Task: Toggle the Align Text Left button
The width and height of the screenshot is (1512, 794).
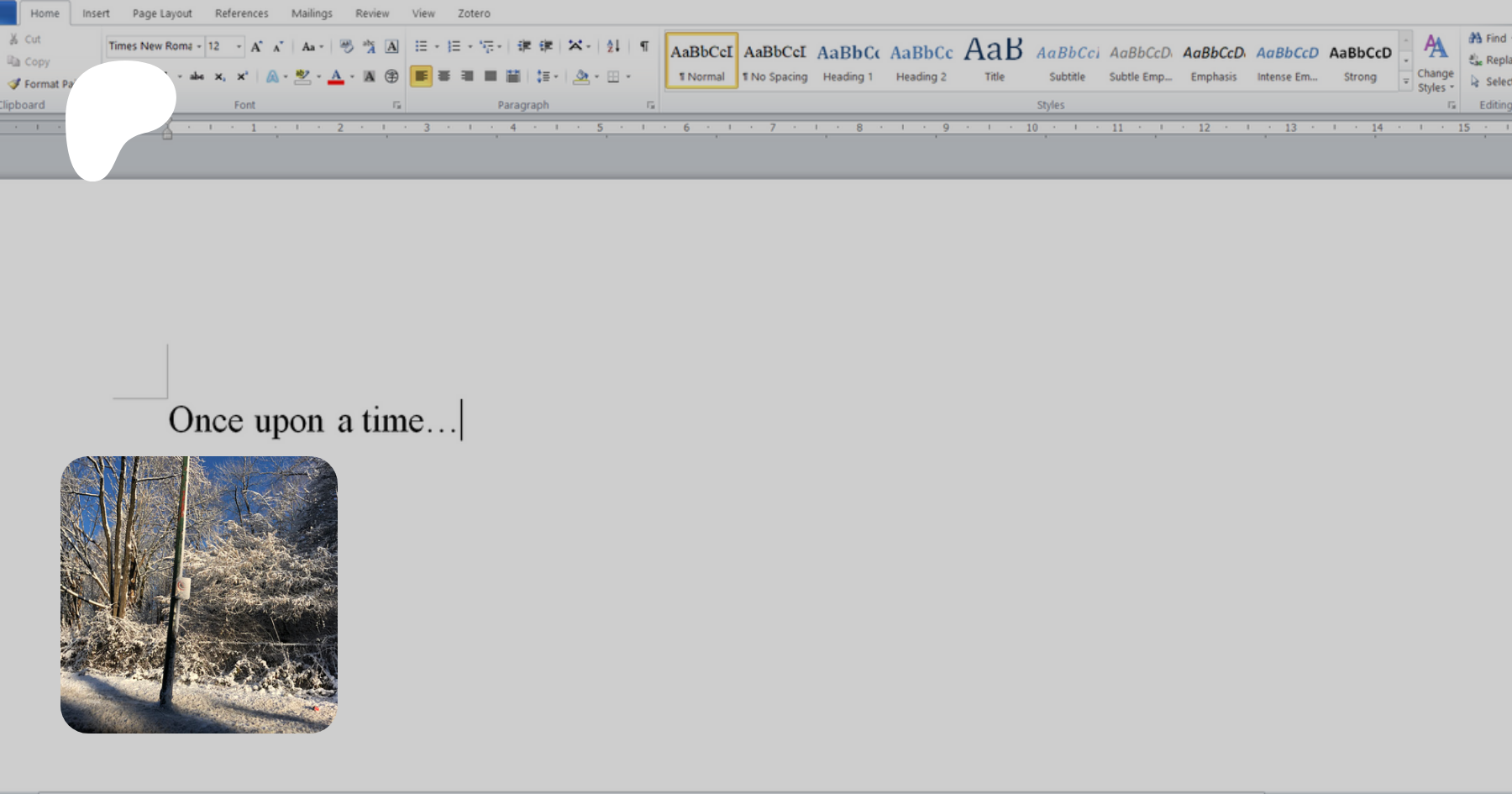Action: (421, 76)
